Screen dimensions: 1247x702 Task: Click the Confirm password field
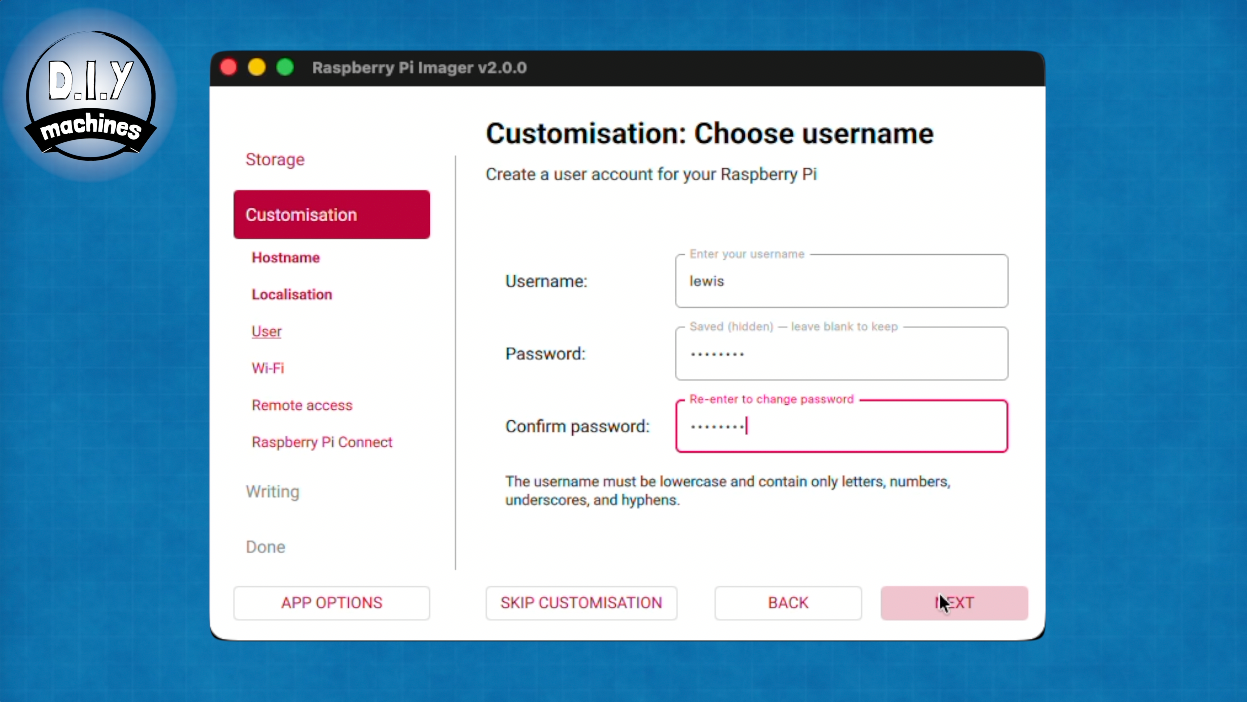tap(841, 427)
